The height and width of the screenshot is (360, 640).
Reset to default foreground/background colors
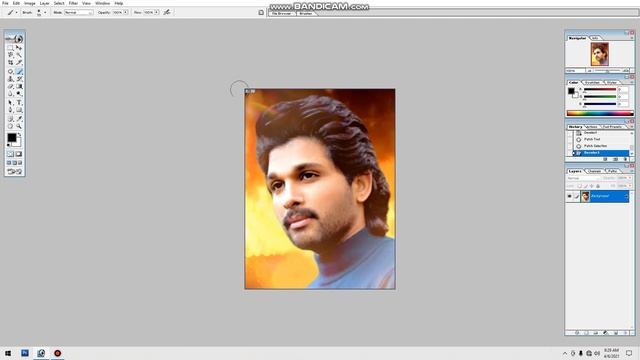click(x=9, y=145)
